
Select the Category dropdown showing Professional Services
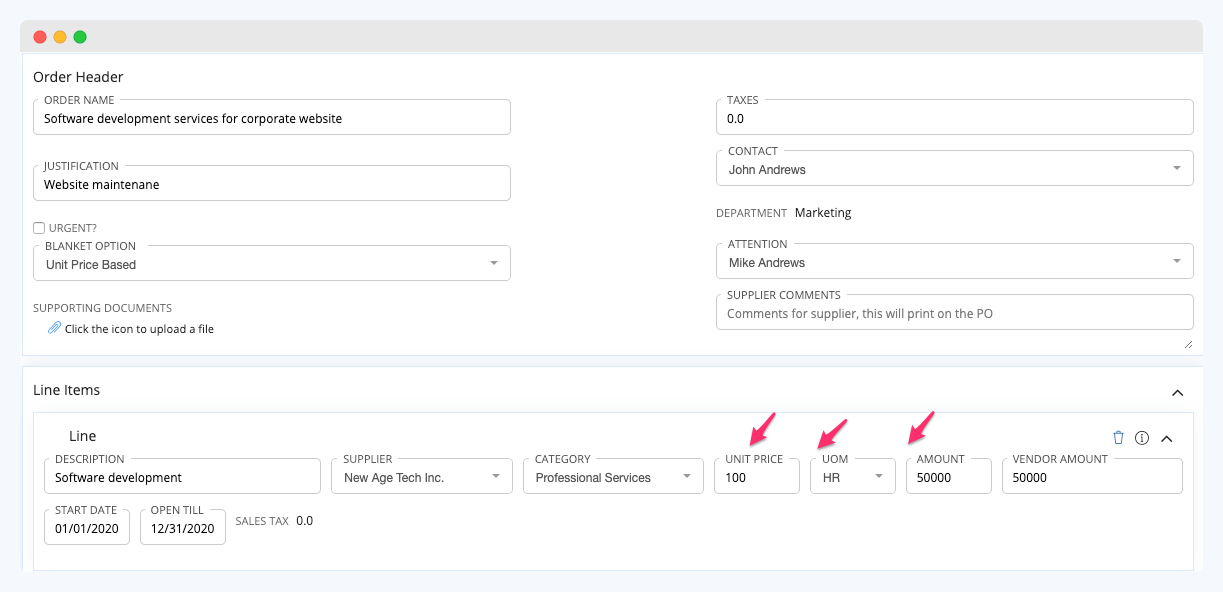(687, 475)
